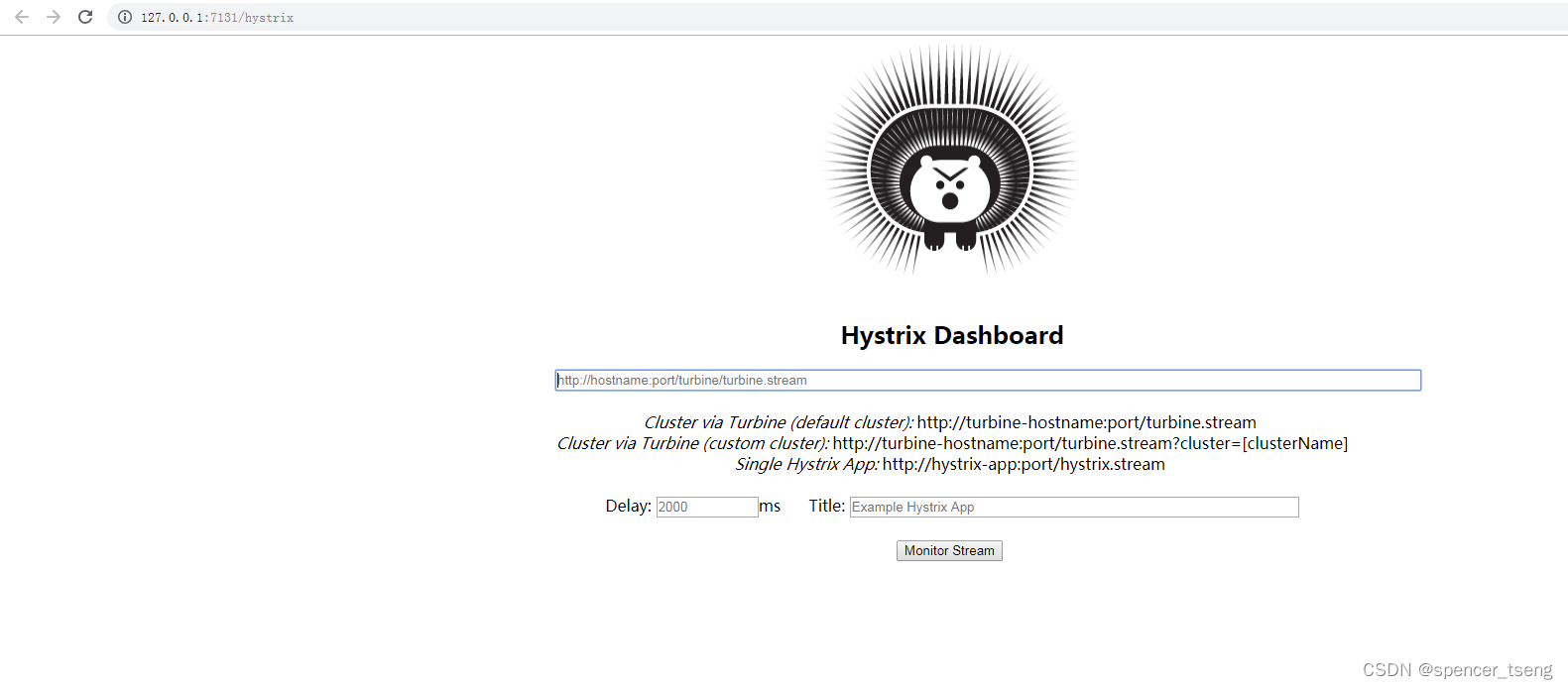This screenshot has height=689, width=1568.
Task: Click text http://hystrix-app:port/hystrix.stream
Action: click(x=1024, y=464)
